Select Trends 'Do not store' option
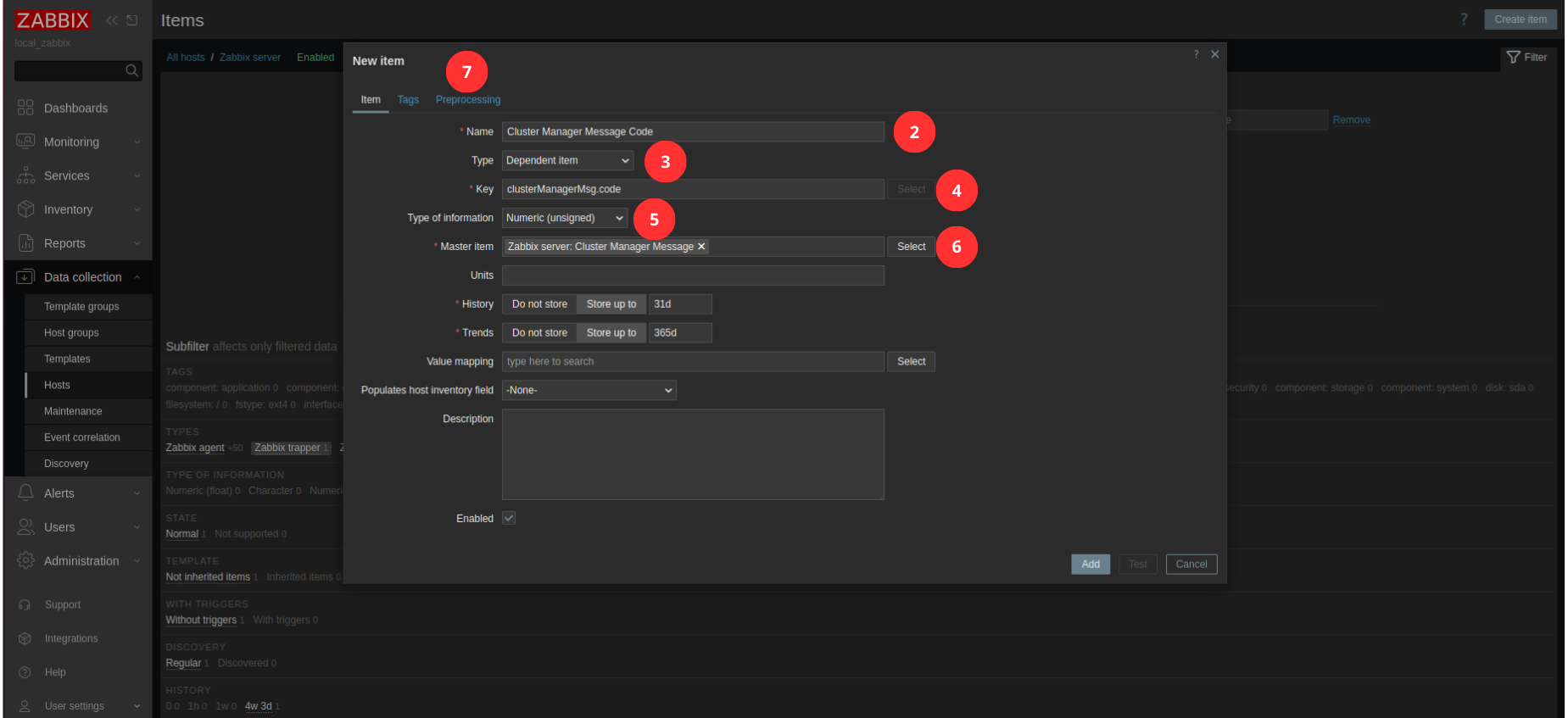The height and width of the screenshot is (718, 1568). [539, 333]
